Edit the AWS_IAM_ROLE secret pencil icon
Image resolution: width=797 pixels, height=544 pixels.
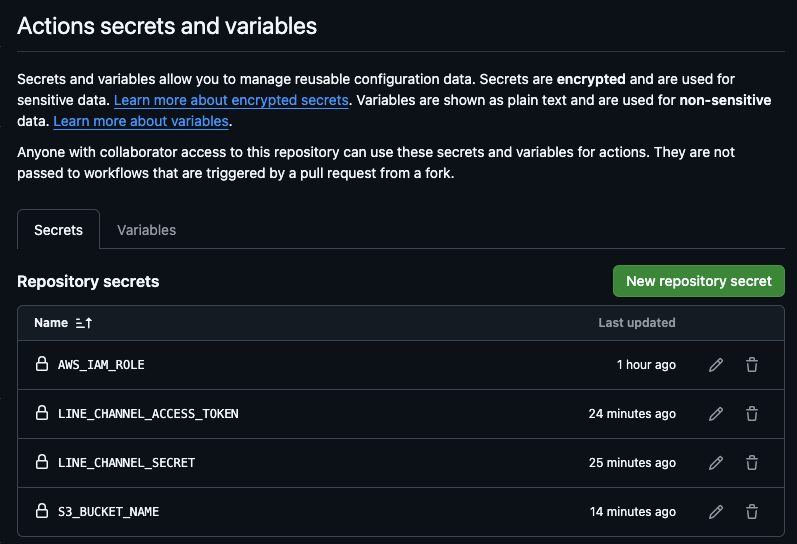[716, 365]
